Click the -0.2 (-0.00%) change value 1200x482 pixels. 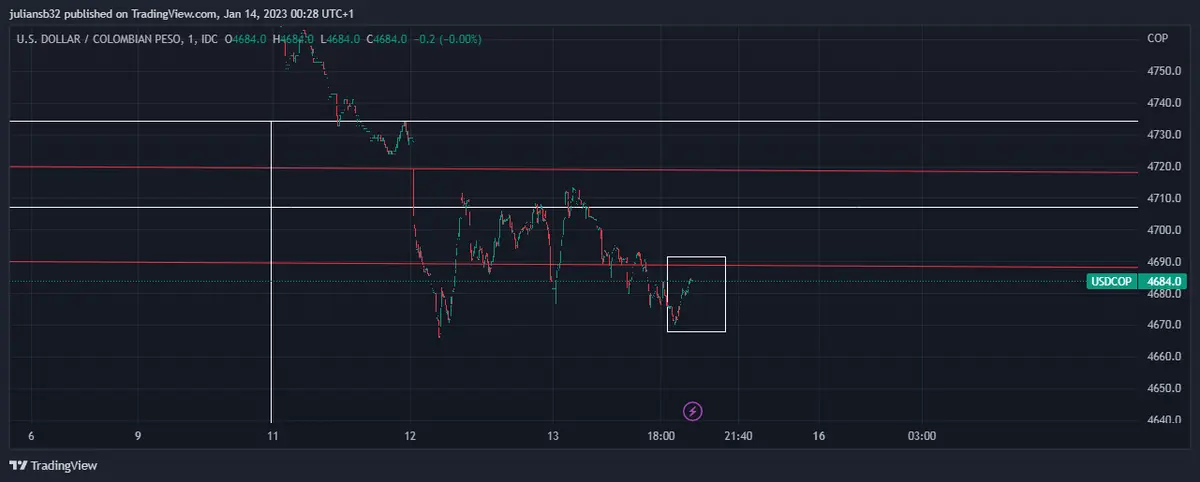[x=447, y=39]
